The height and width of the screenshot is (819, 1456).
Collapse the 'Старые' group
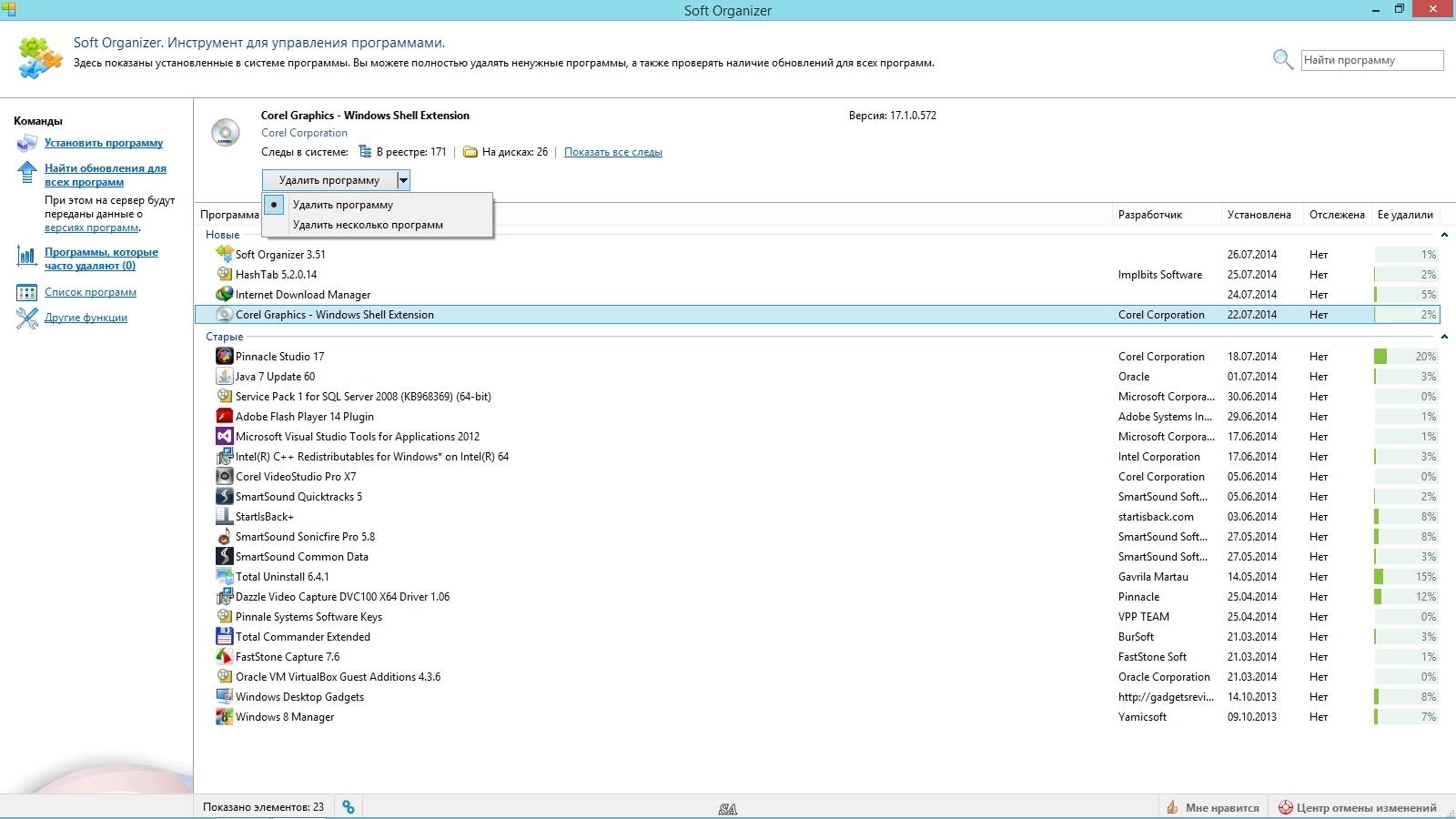pos(1444,337)
